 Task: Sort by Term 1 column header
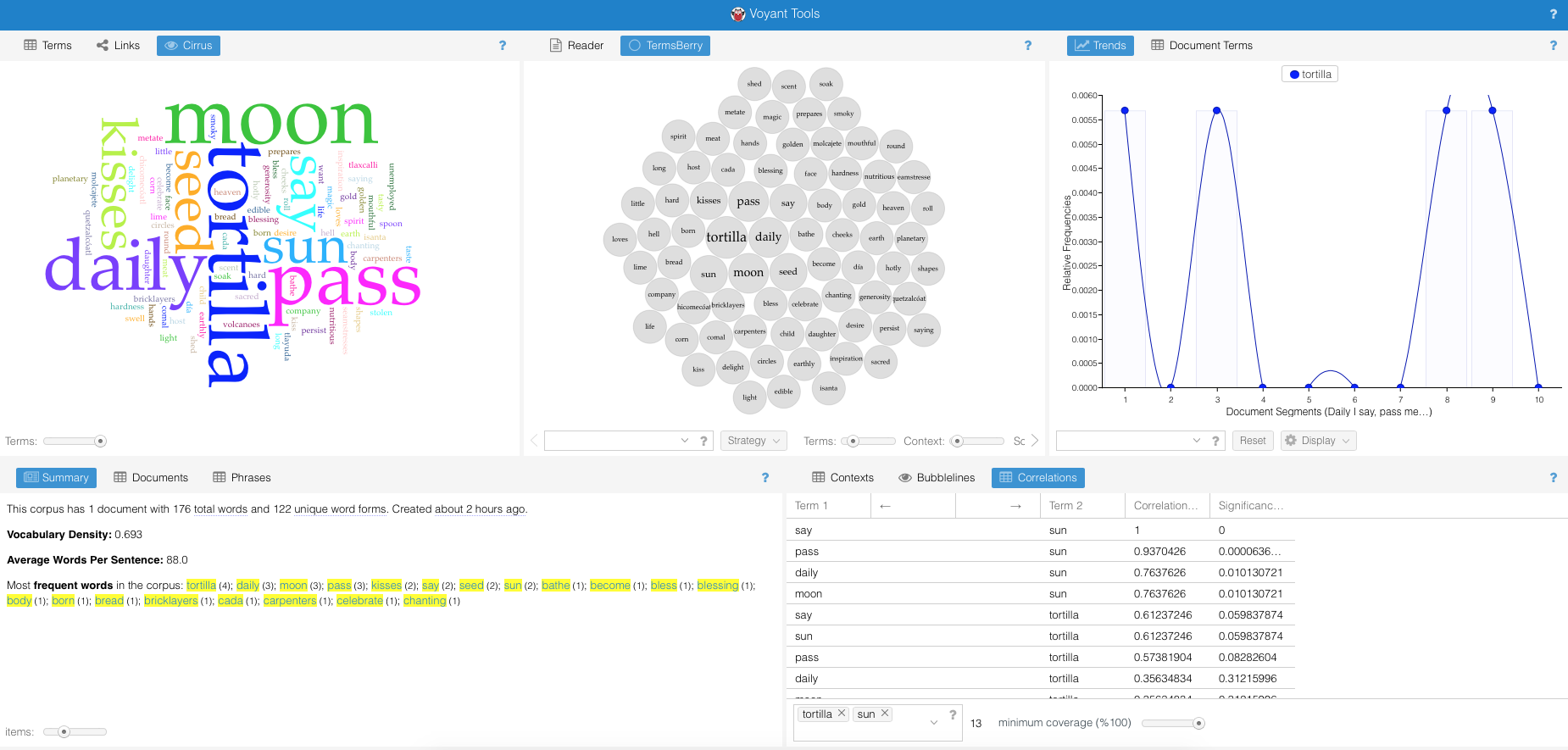pyautogui.click(x=828, y=506)
